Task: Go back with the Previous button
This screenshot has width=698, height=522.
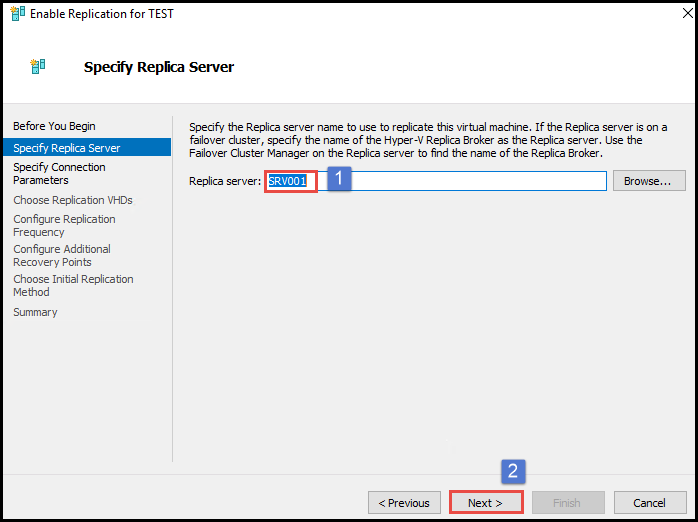Action: pos(404,502)
